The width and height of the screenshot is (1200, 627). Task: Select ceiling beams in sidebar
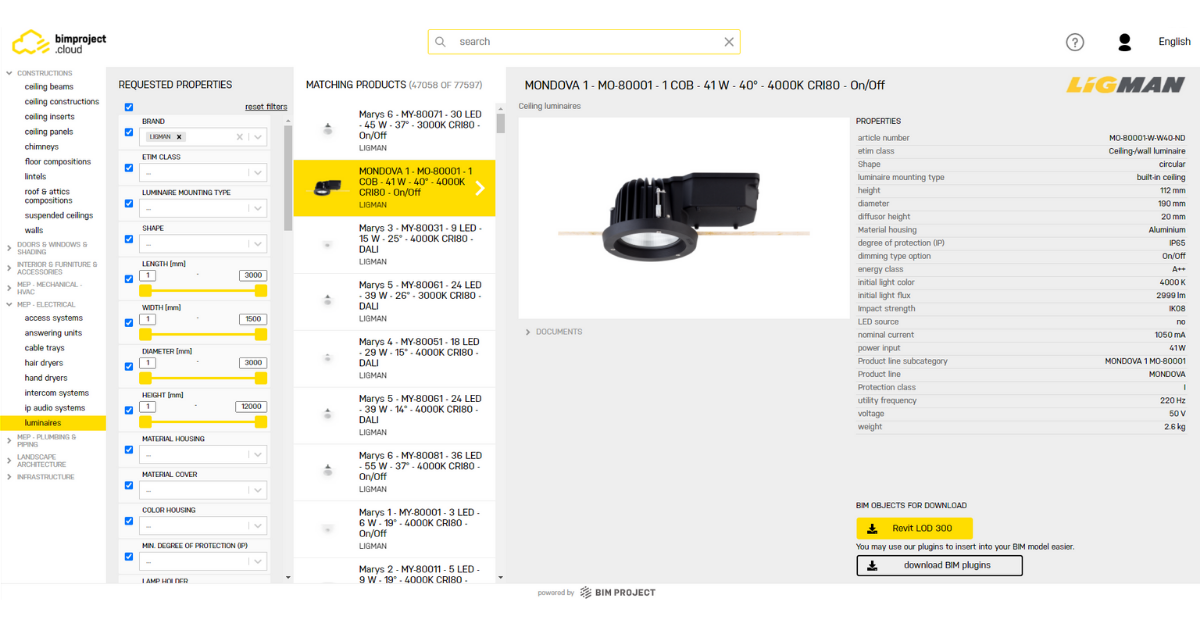49,87
